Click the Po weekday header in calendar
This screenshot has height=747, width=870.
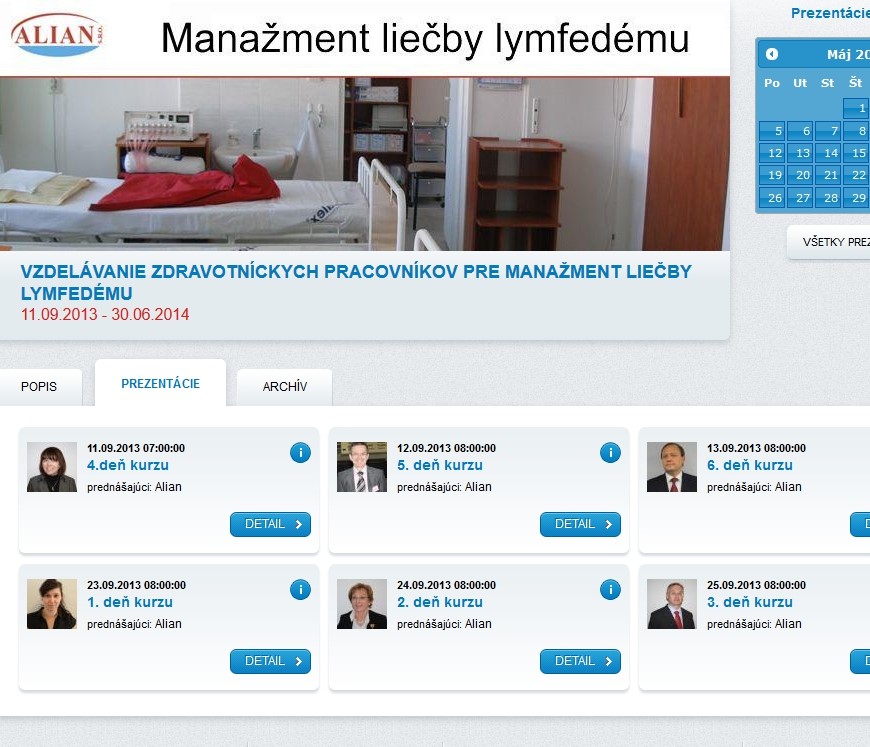(x=772, y=83)
